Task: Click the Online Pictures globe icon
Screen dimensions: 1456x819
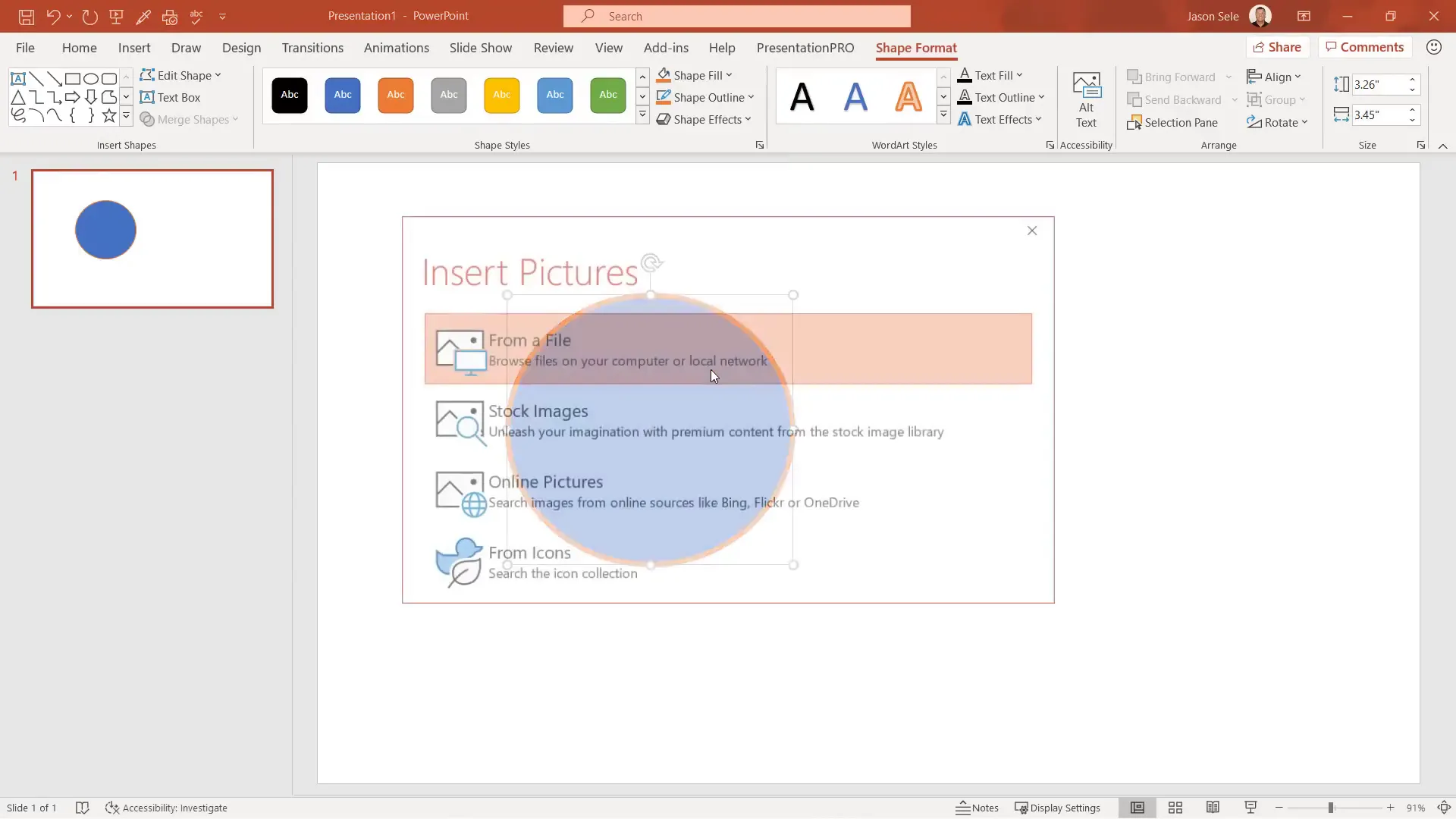Action: click(460, 493)
